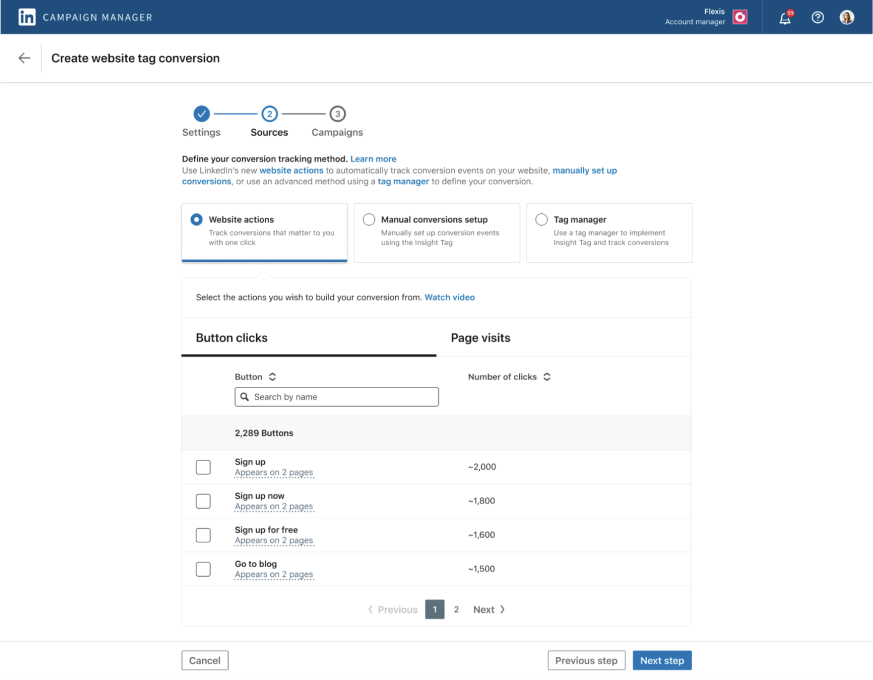The image size is (873, 680).
Task: Click the completed Settings step checkmark
Action: [201, 114]
